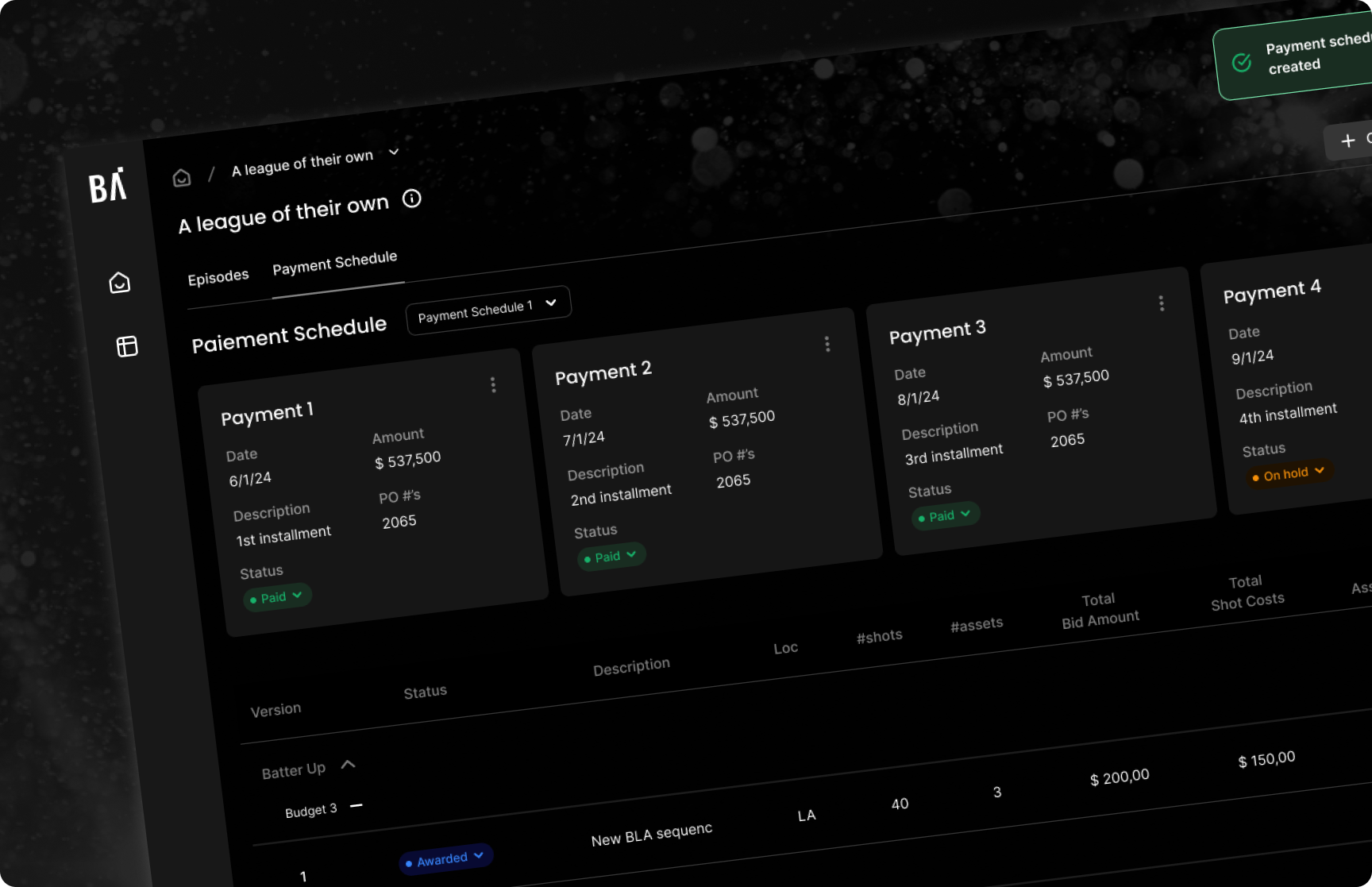Collapse Budget 3 with the minus icon
The width and height of the screenshot is (1372, 887).
pos(356,805)
